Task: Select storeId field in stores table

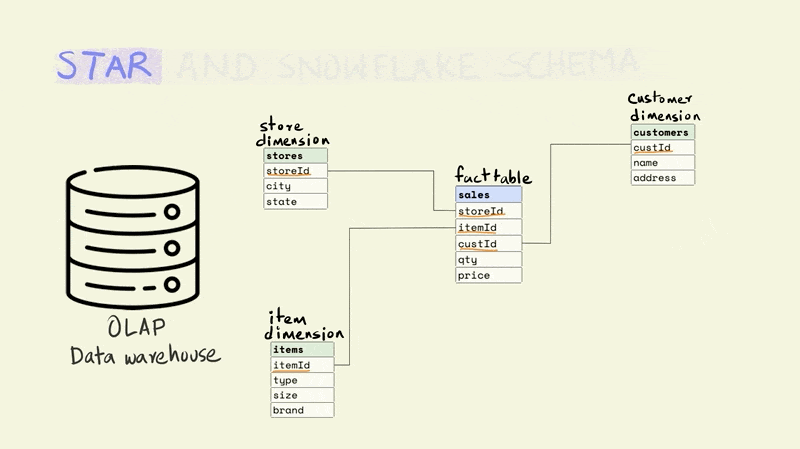Action: click(295, 171)
